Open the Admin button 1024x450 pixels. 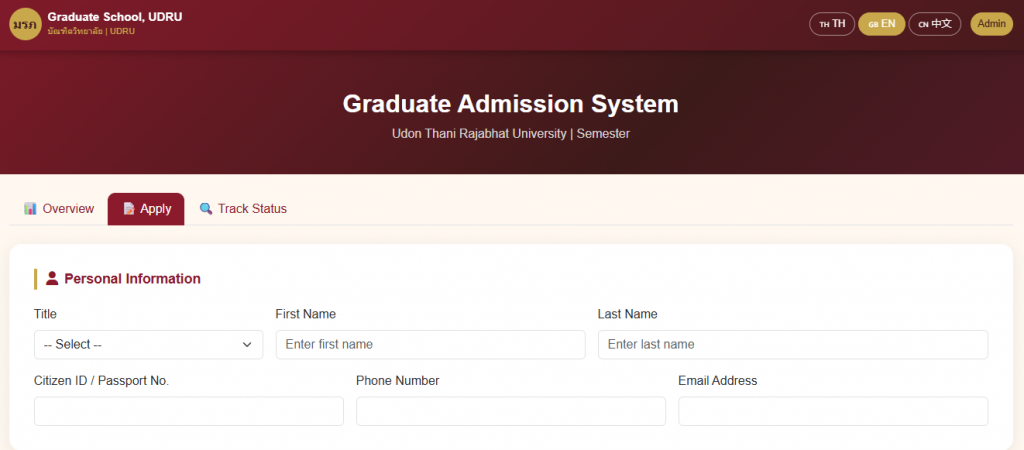coord(991,23)
